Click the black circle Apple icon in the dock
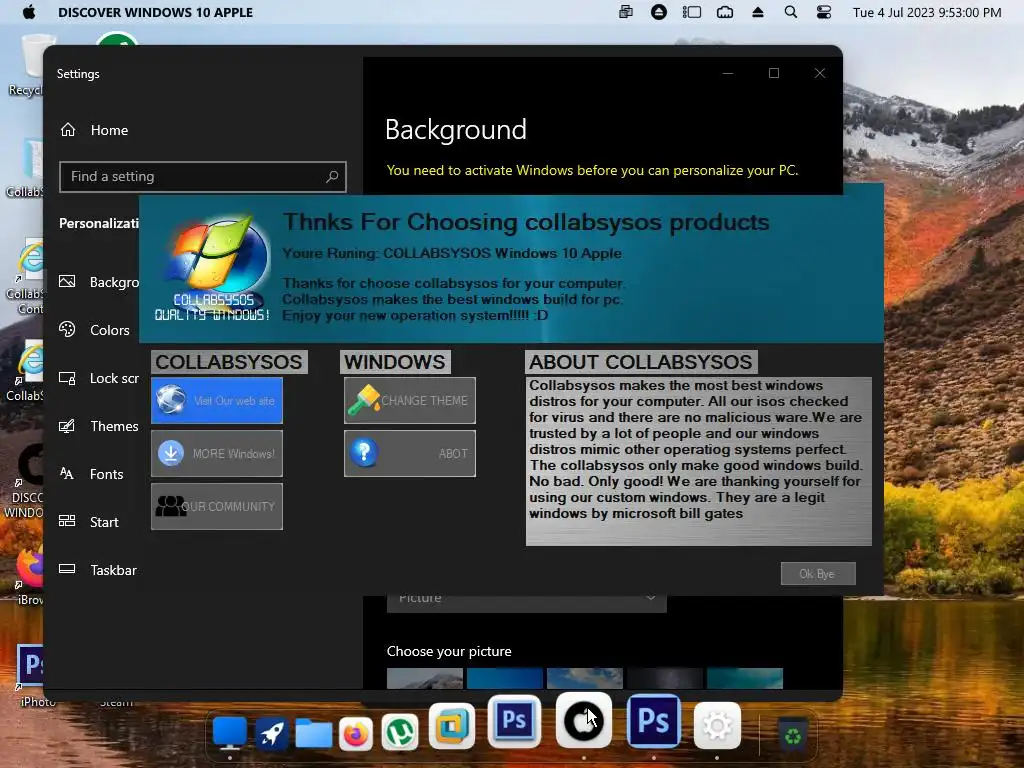 [x=583, y=720]
